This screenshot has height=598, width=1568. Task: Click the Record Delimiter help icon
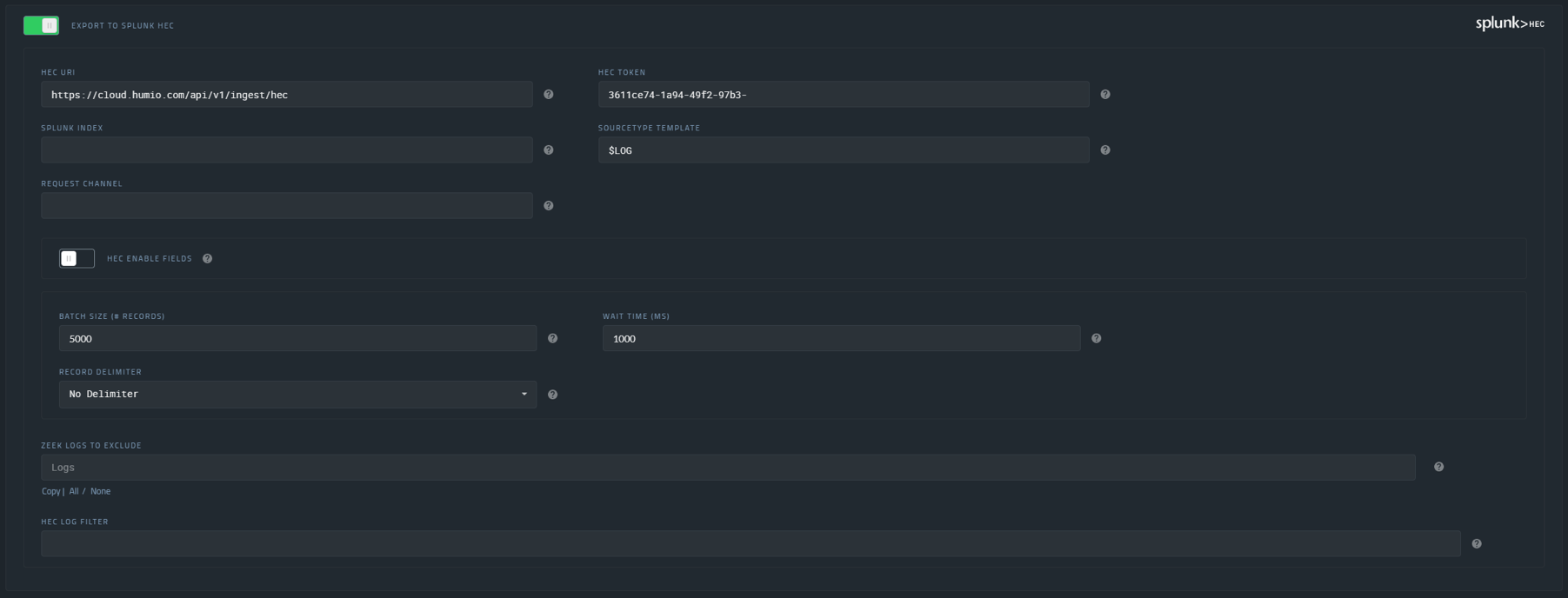click(x=553, y=395)
